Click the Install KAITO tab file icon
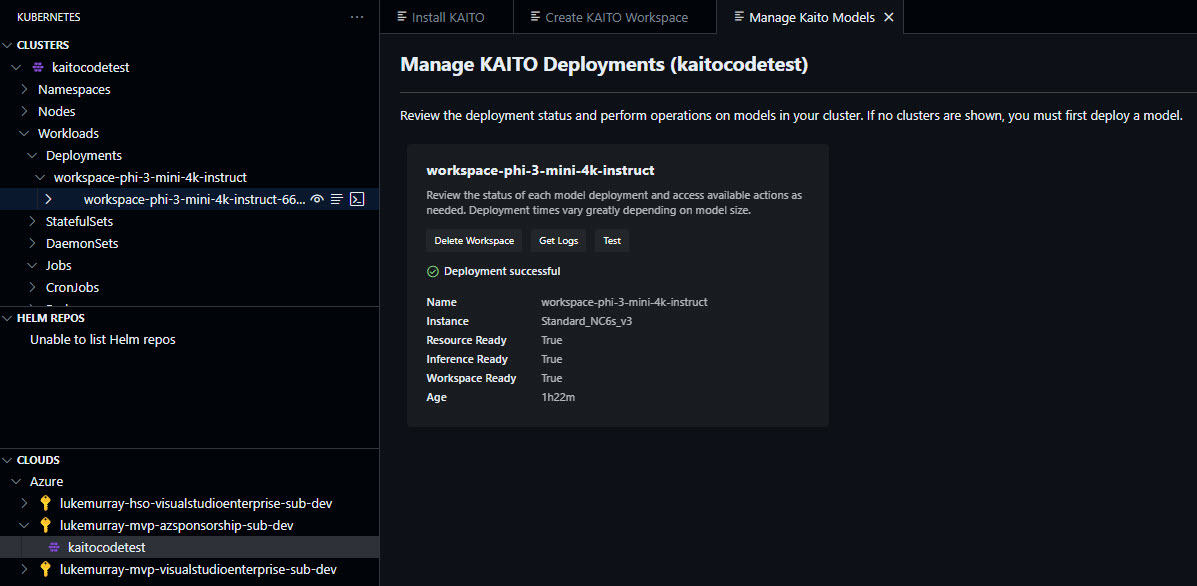The image size is (1197, 586). (x=402, y=17)
